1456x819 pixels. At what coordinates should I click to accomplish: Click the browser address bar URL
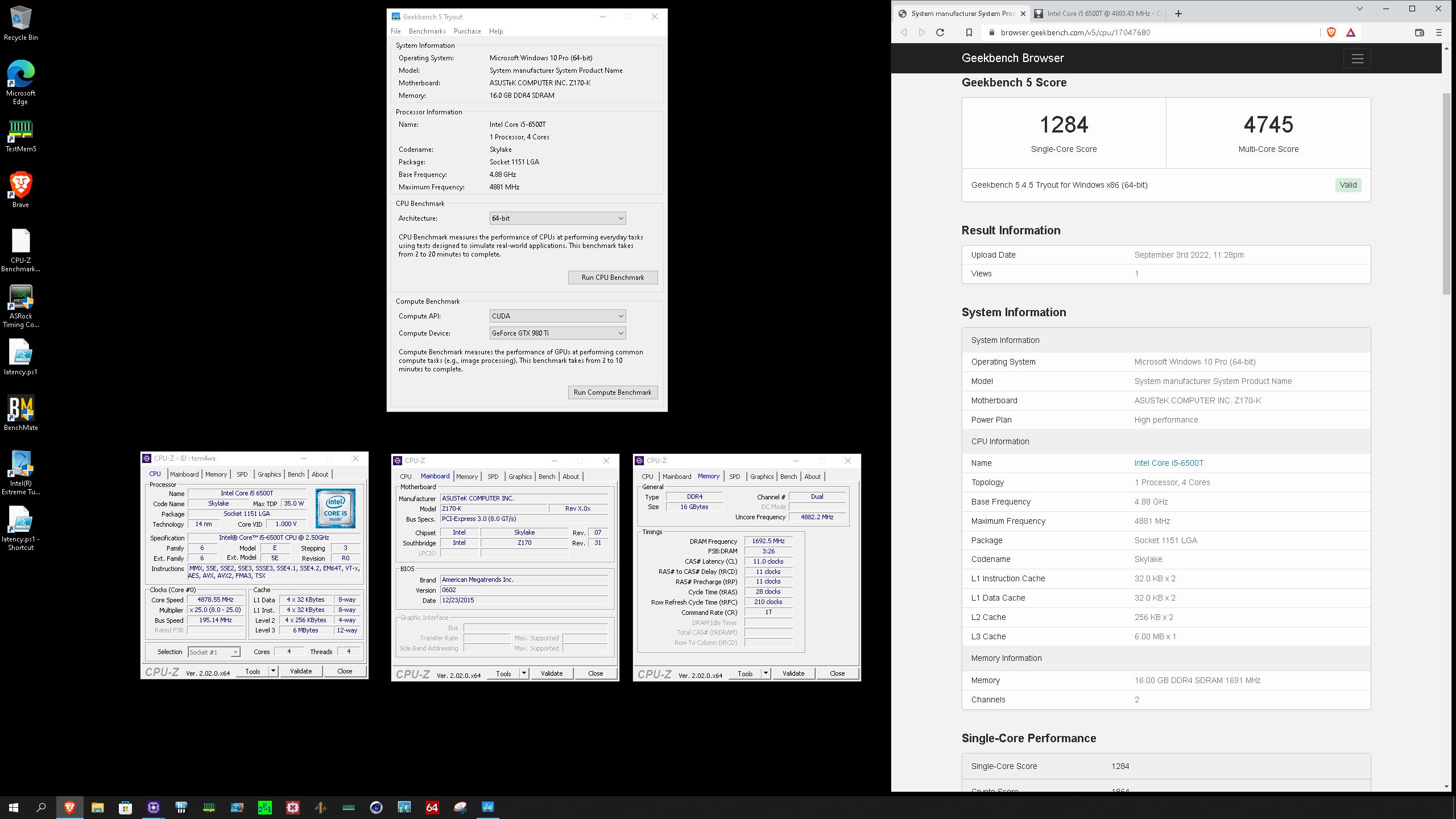[x=1076, y=32]
